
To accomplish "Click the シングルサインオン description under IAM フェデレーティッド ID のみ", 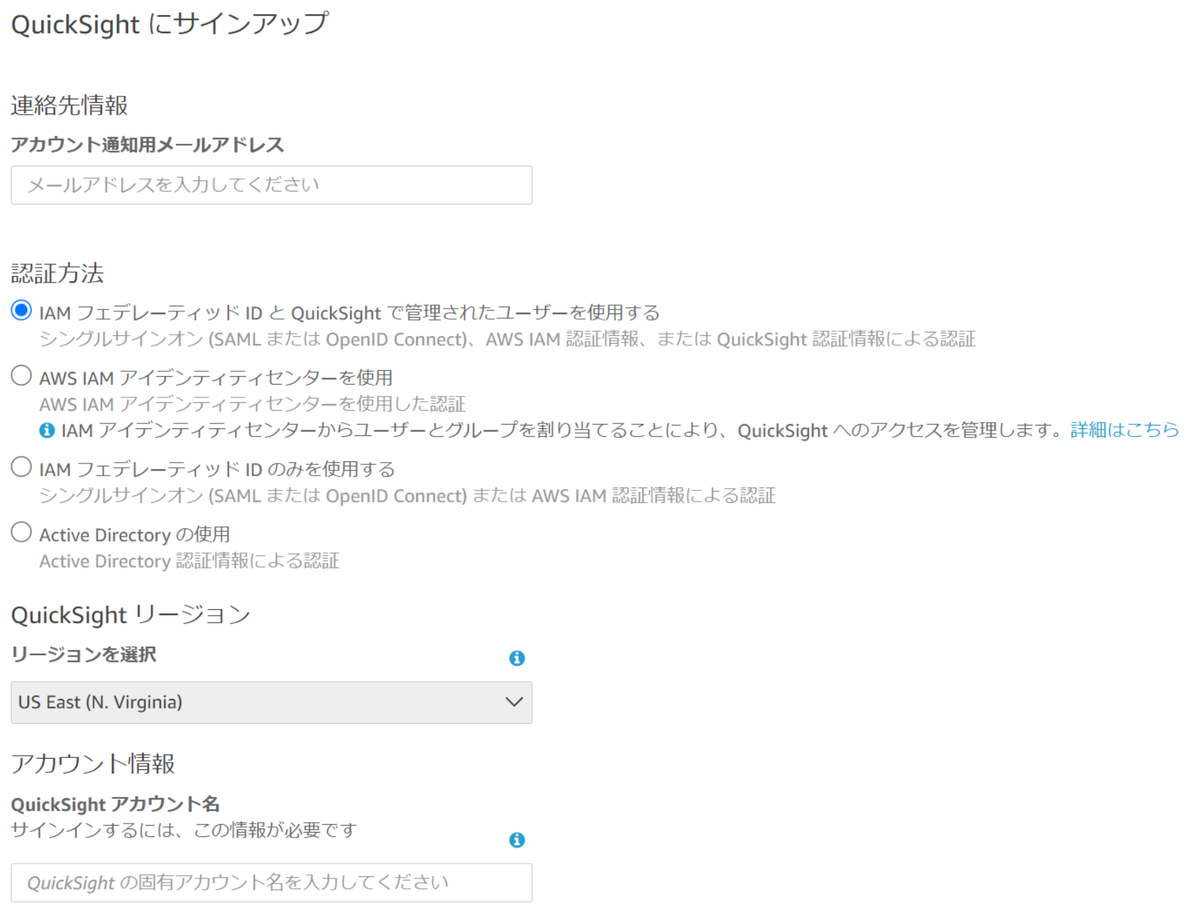I will 407,495.
